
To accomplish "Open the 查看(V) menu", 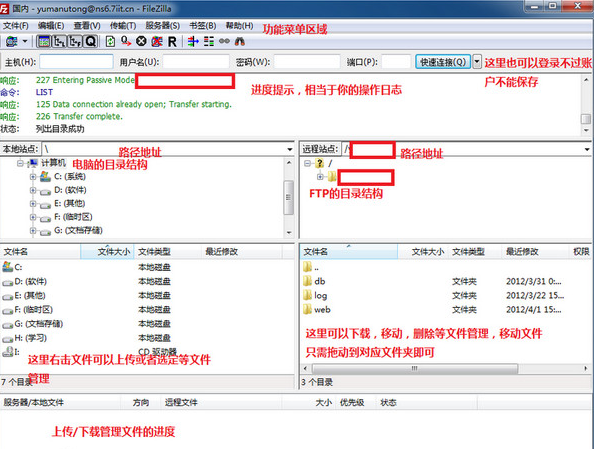I will coord(87,26).
